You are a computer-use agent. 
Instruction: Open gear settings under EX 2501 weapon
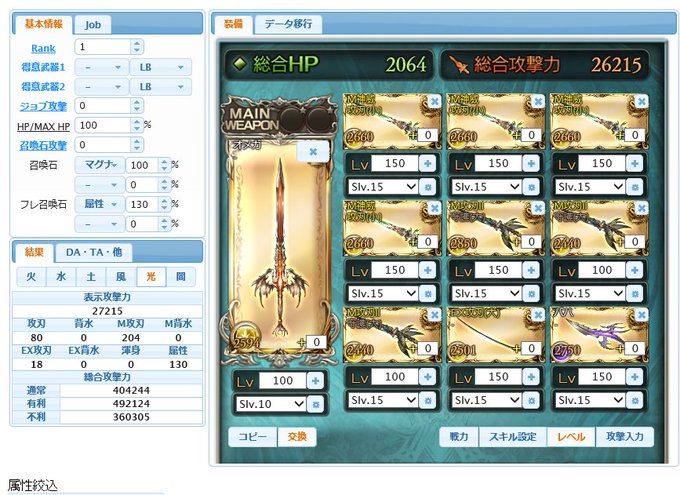point(531,400)
